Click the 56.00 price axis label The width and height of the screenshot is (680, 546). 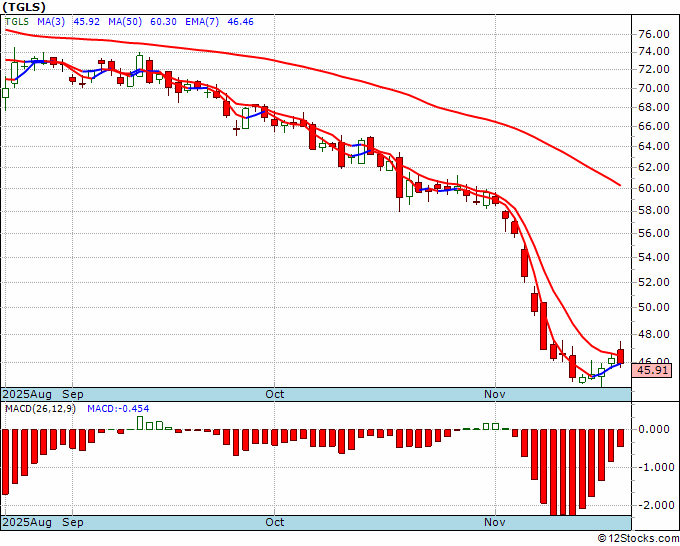click(654, 233)
